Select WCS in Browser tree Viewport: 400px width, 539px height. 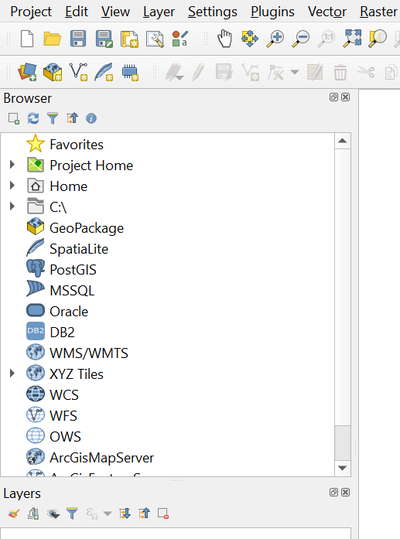64,395
